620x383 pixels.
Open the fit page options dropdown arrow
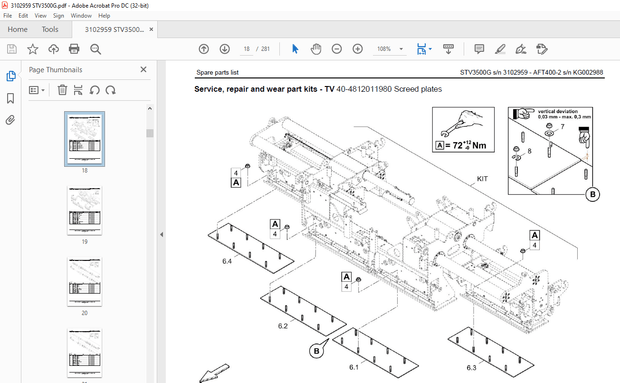[430, 49]
